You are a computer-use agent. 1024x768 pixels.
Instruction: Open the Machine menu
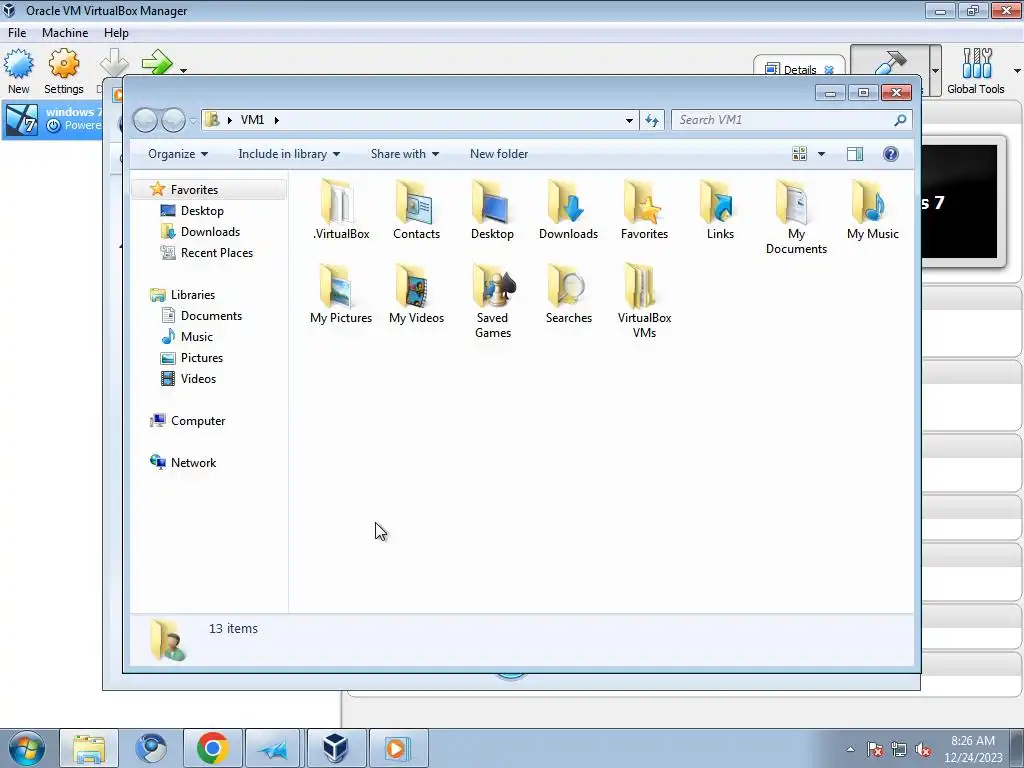click(65, 33)
